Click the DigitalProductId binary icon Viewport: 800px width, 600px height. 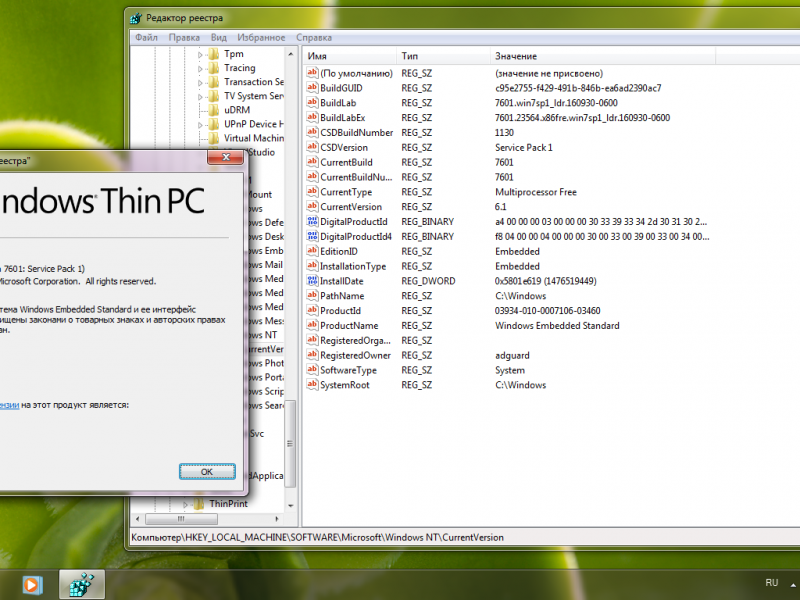(x=312, y=221)
